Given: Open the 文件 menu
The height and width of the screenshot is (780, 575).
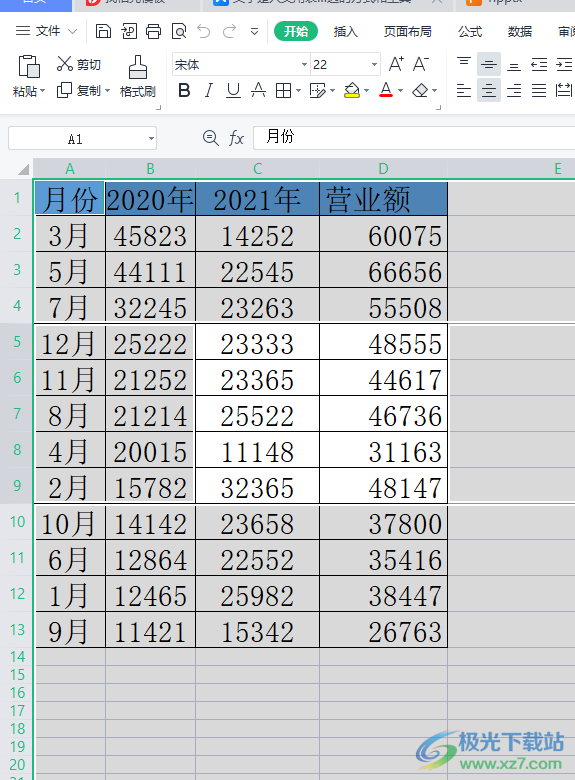Looking at the screenshot, I should (46, 31).
